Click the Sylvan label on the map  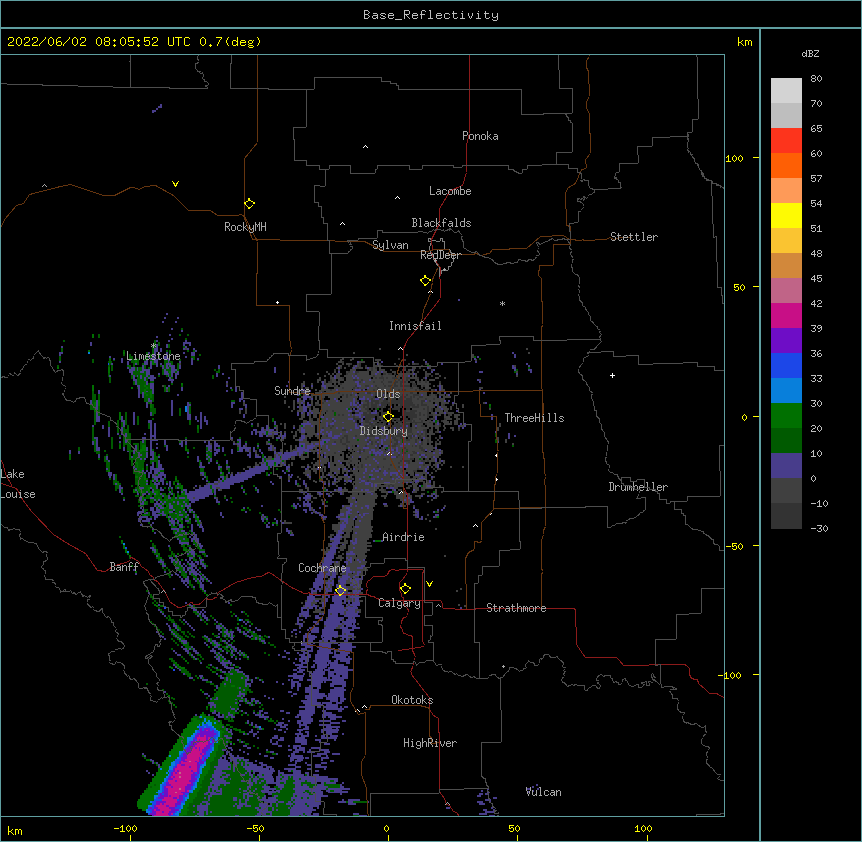point(390,245)
